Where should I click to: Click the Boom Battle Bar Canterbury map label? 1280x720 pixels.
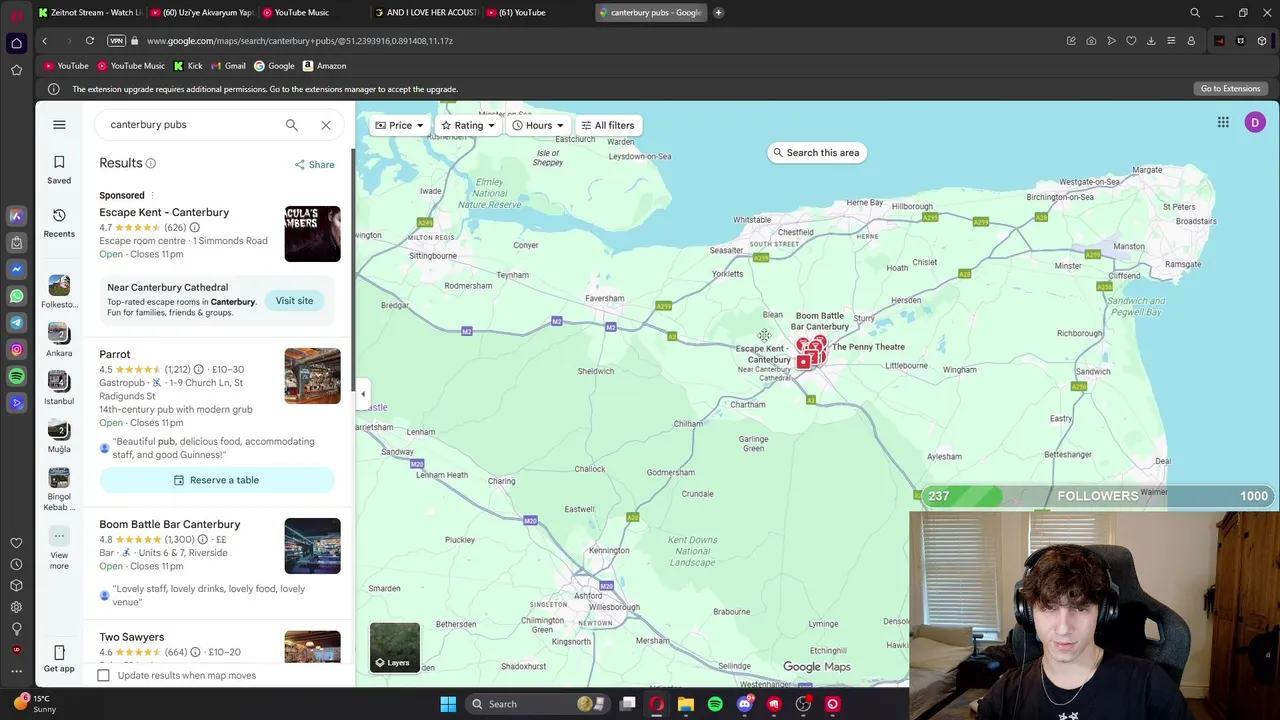tap(820, 321)
